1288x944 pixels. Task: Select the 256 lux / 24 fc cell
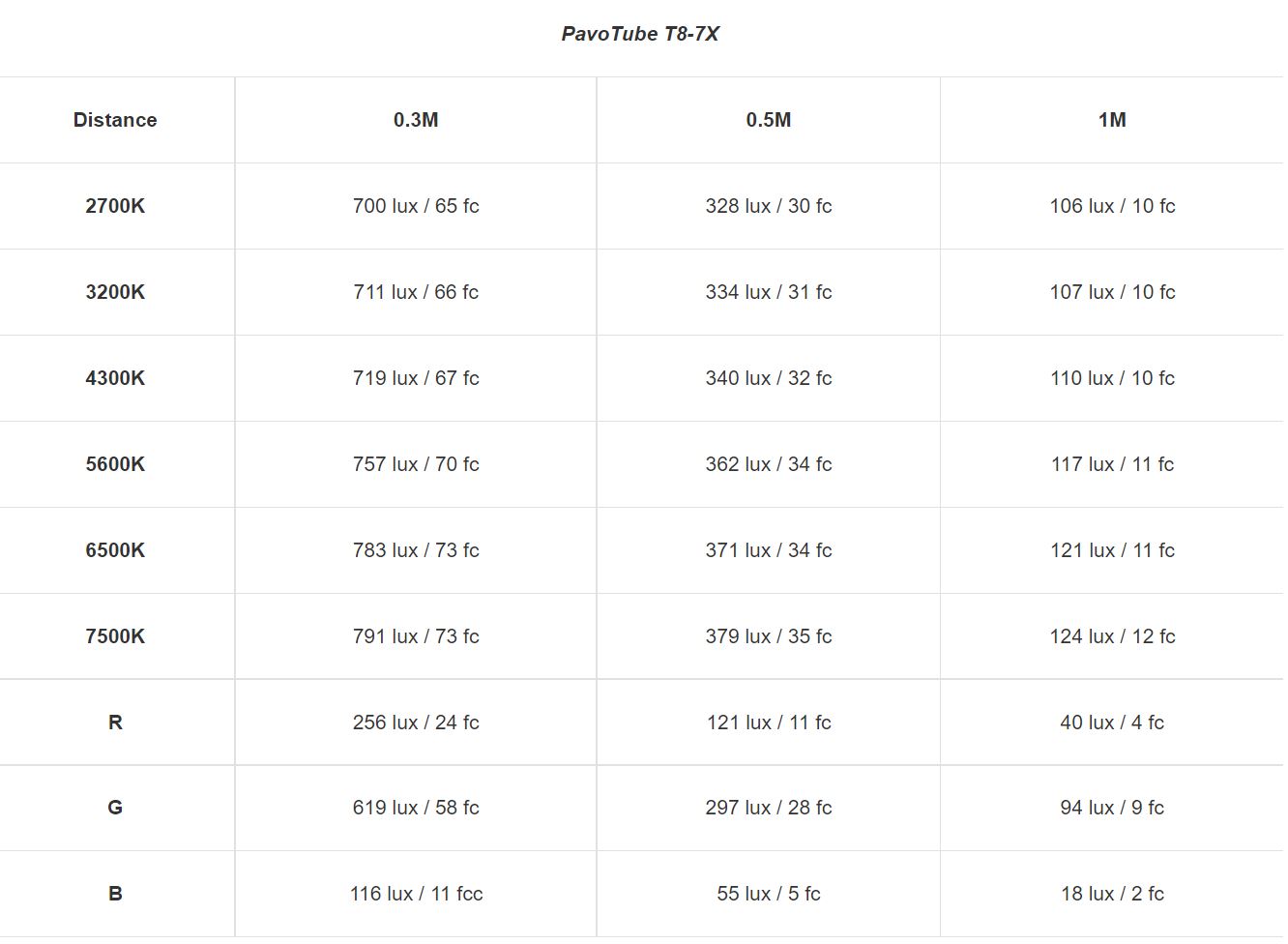click(x=416, y=723)
